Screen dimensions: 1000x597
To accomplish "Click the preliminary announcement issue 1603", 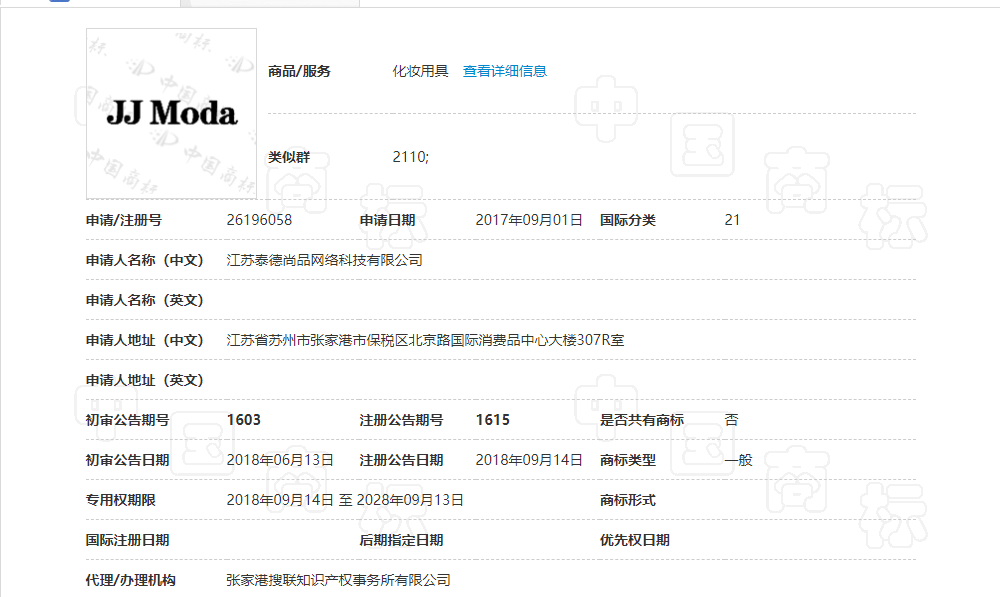I will [244, 420].
